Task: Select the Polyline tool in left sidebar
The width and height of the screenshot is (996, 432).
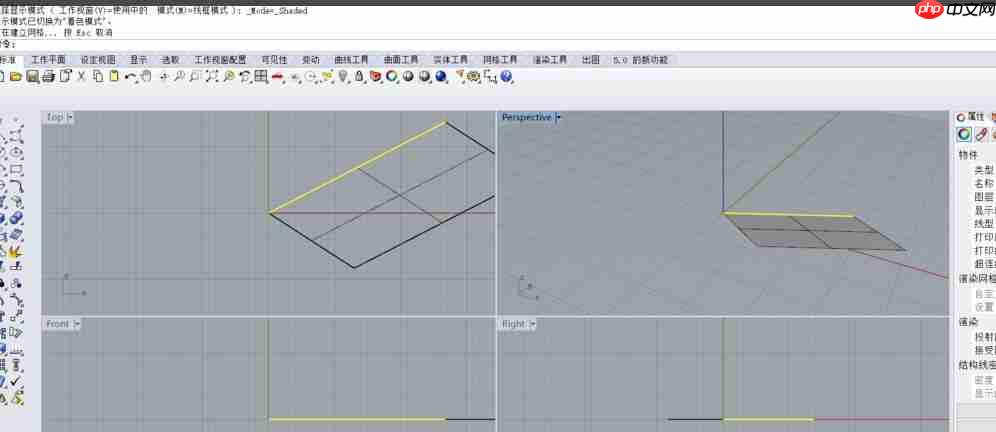Action: (x=17, y=136)
